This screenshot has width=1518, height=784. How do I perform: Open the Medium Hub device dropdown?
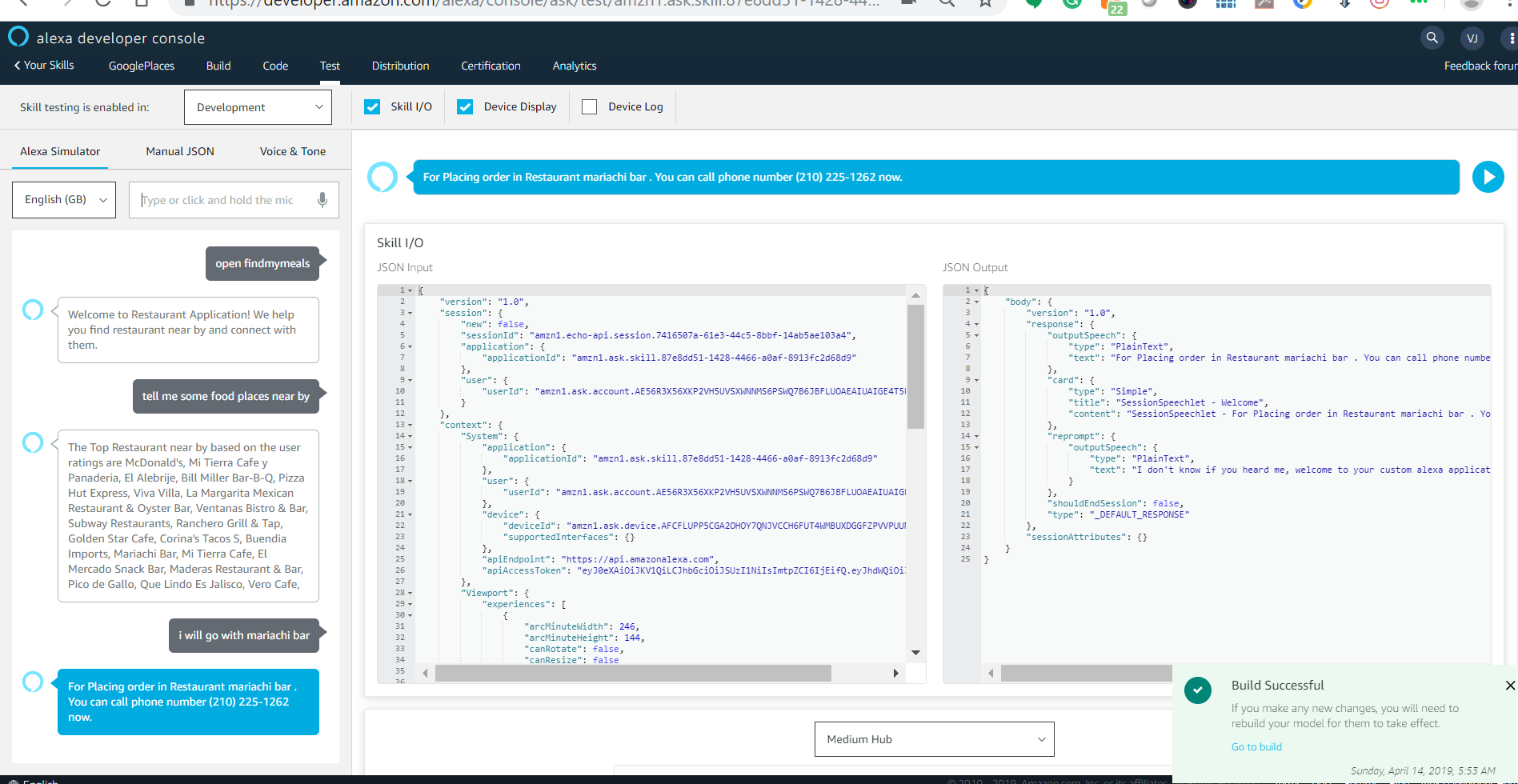click(934, 739)
